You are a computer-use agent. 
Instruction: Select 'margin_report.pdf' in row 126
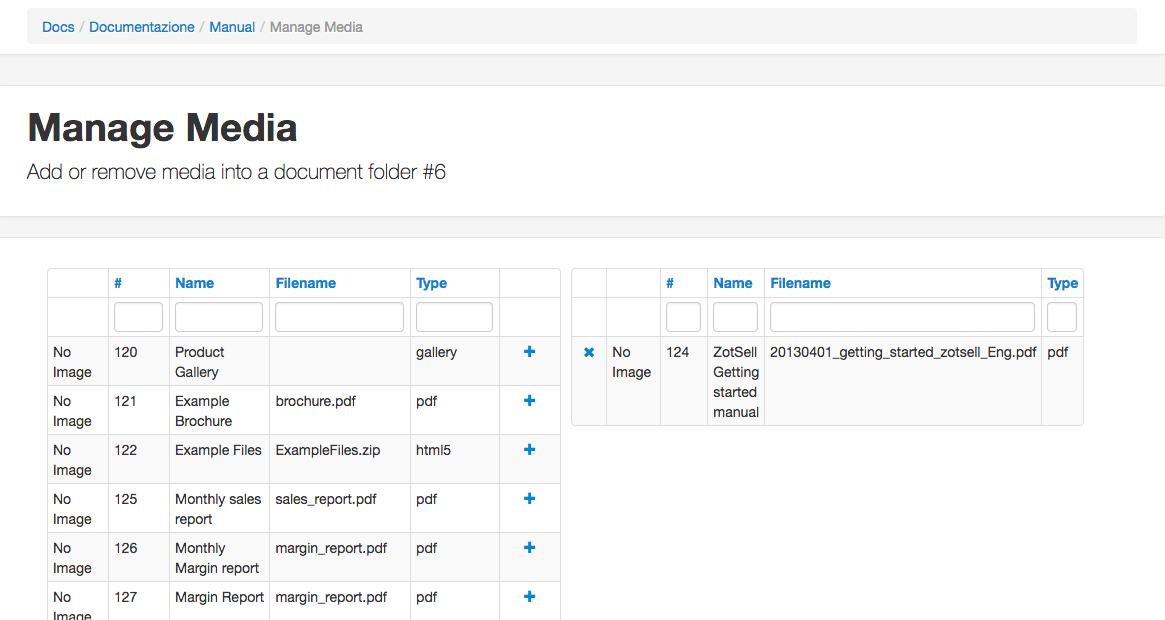click(331, 549)
